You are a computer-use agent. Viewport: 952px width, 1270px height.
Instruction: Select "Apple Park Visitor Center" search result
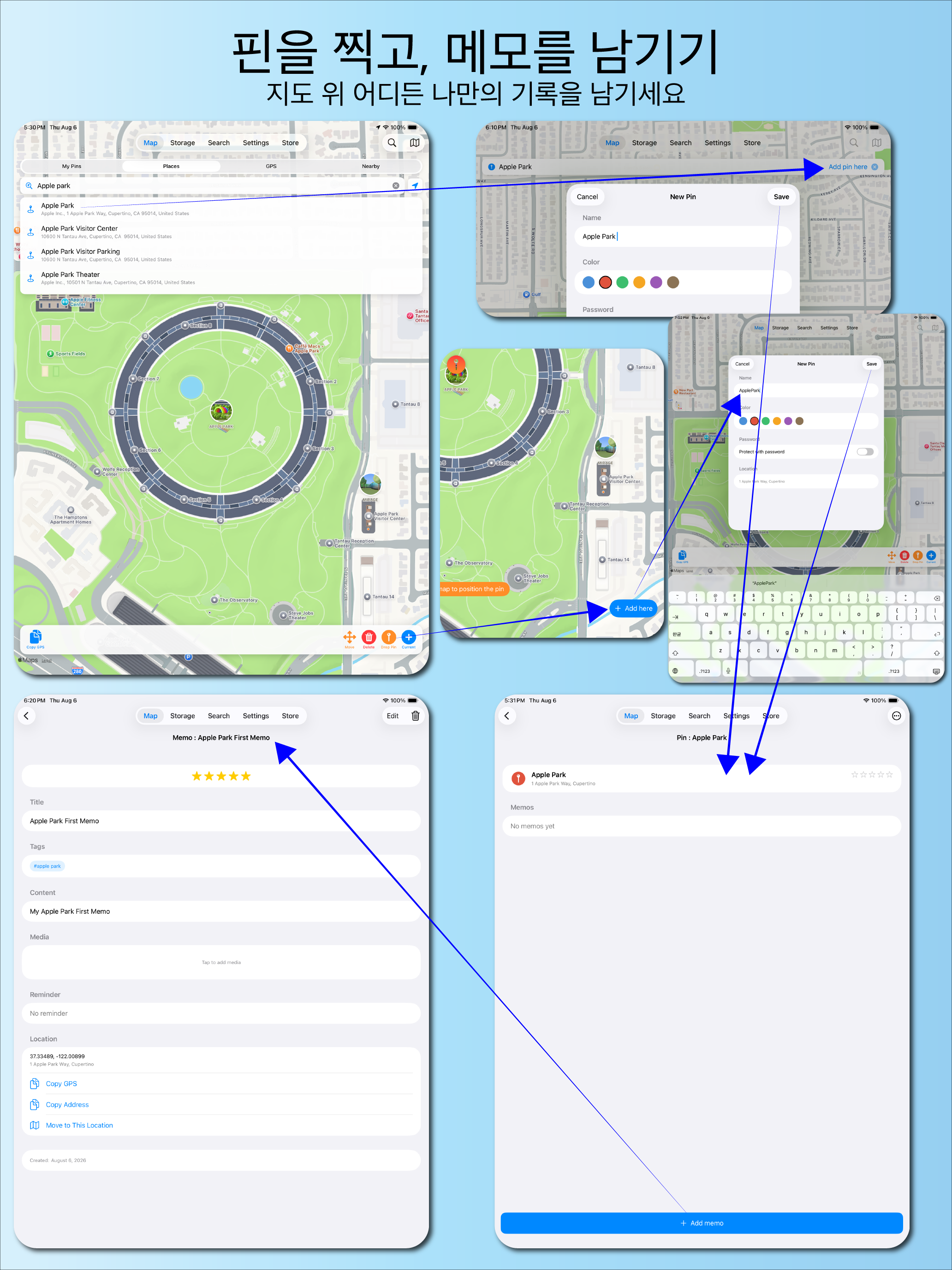[x=221, y=232]
